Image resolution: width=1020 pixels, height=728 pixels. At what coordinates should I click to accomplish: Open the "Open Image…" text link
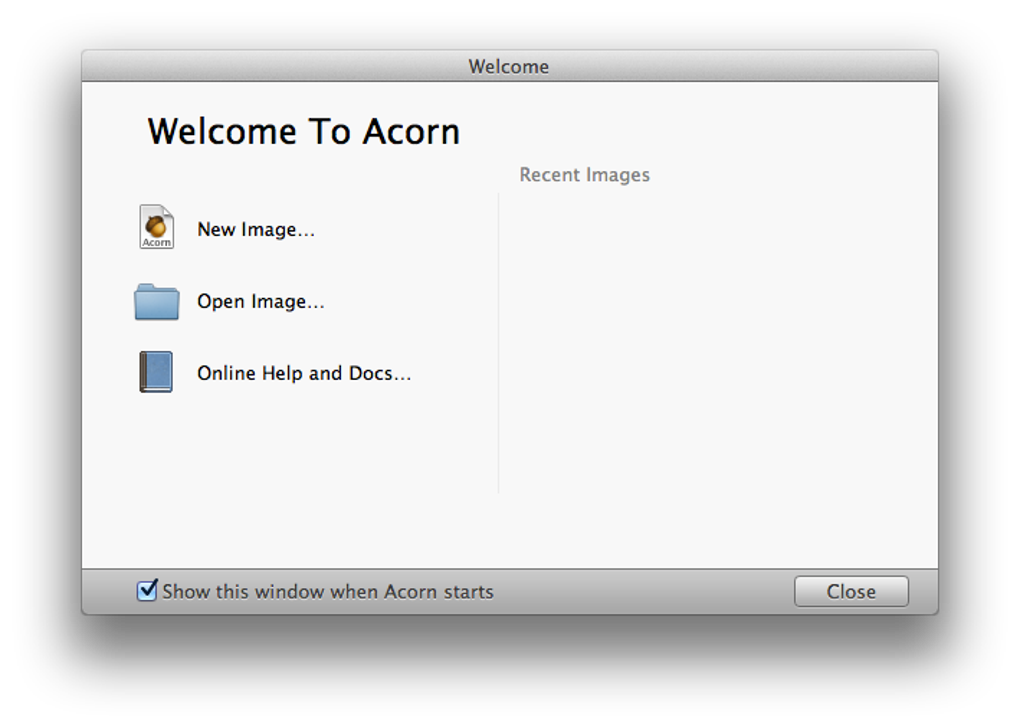pos(261,302)
